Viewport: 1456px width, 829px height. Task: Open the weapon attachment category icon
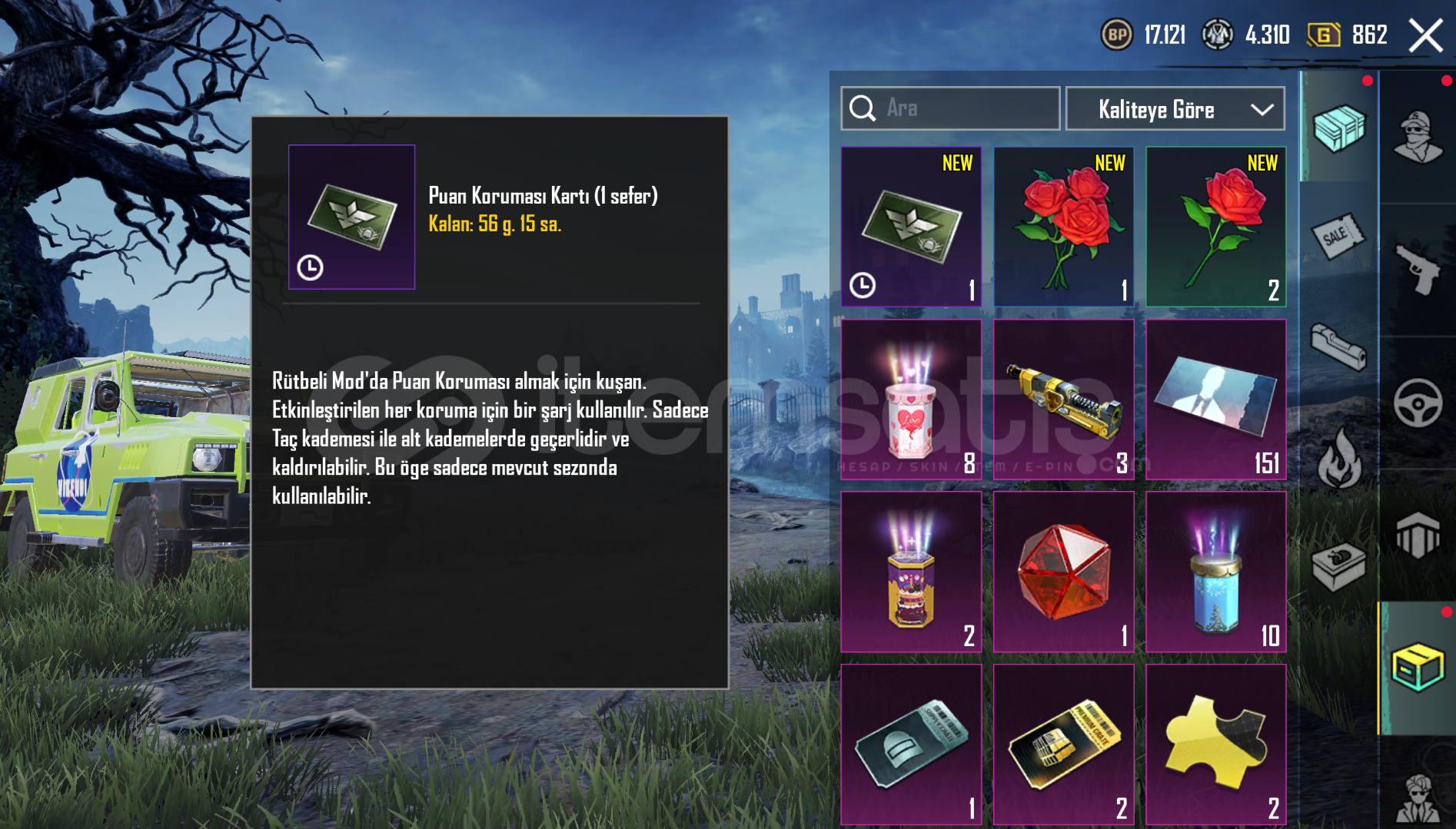tap(1339, 347)
